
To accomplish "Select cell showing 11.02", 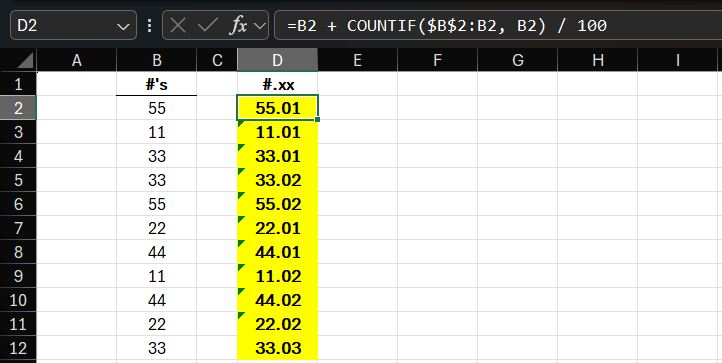I will coord(277,275).
